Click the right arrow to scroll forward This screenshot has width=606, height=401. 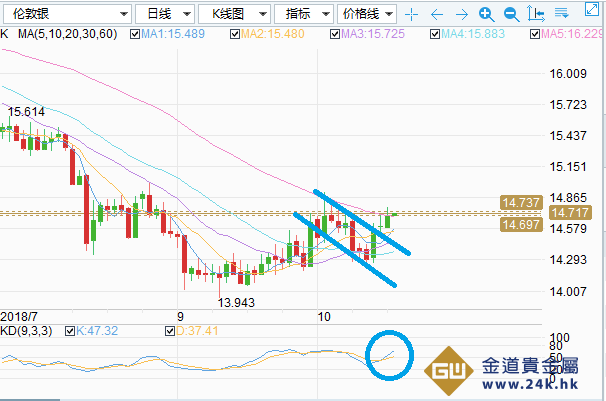click(460, 15)
